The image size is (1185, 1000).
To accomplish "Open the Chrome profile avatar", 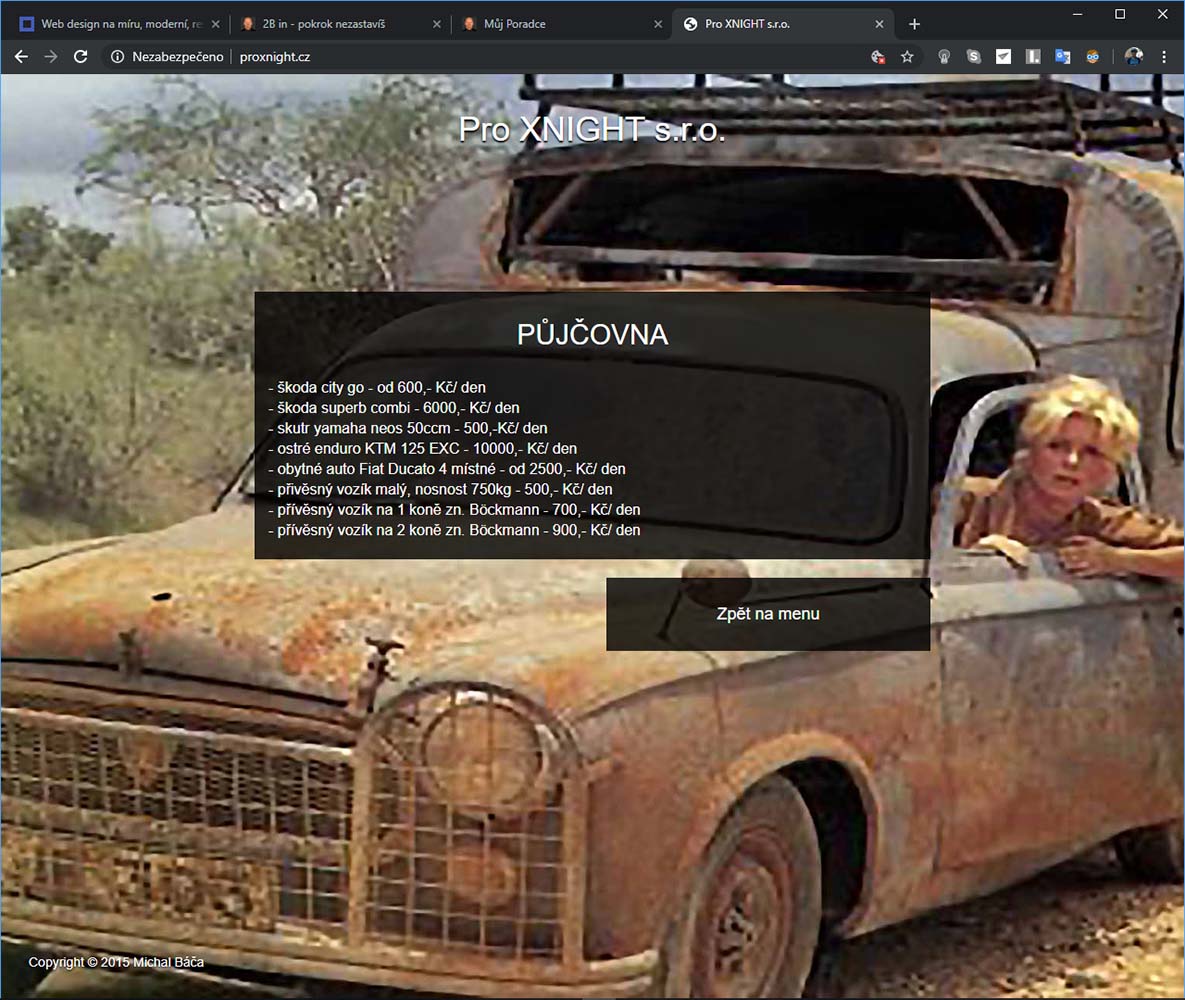I will tap(1134, 57).
